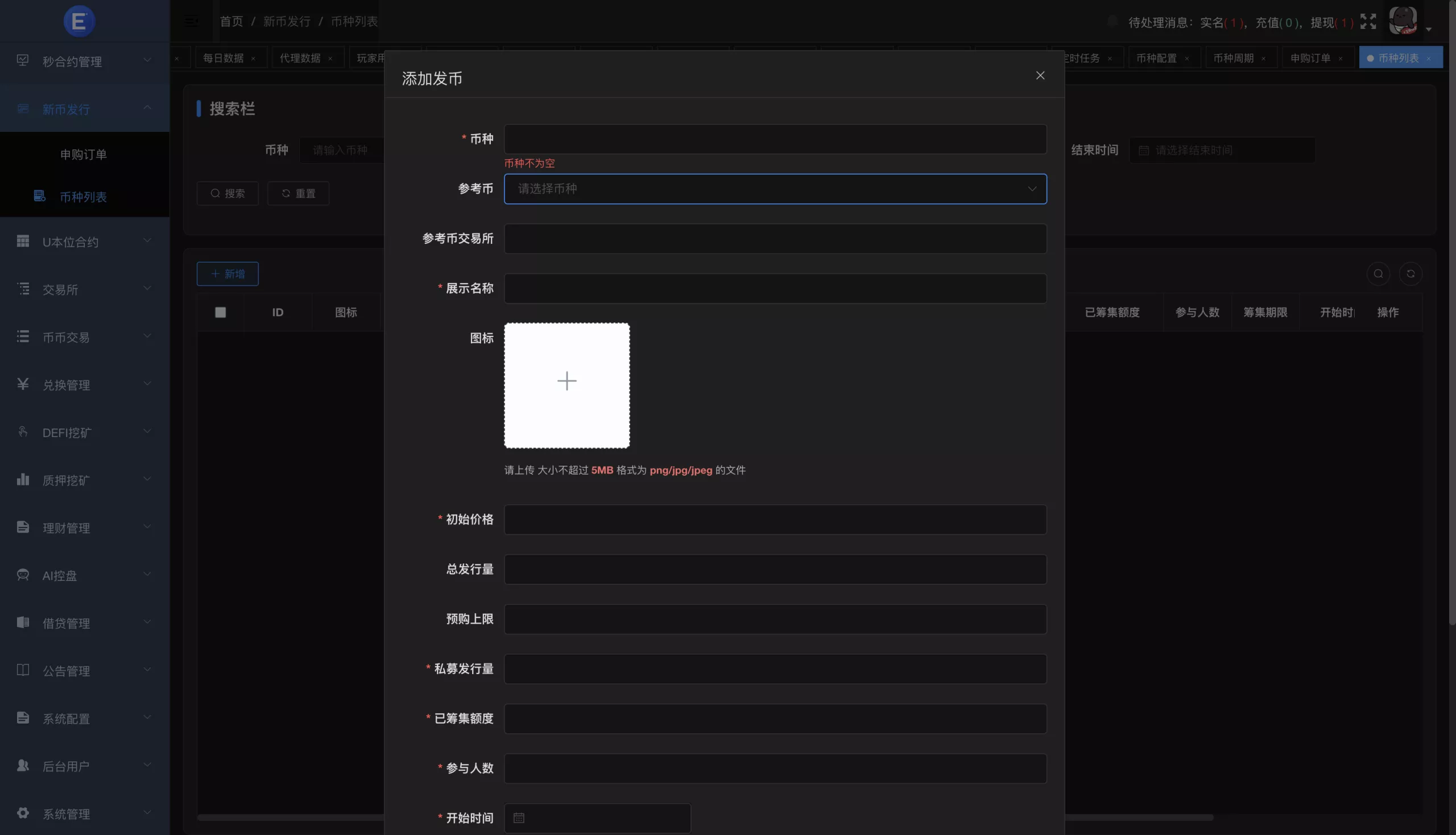Select the 新币发行 sidebar icon
This screenshot has width=1456, height=835.
coord(23,109)
